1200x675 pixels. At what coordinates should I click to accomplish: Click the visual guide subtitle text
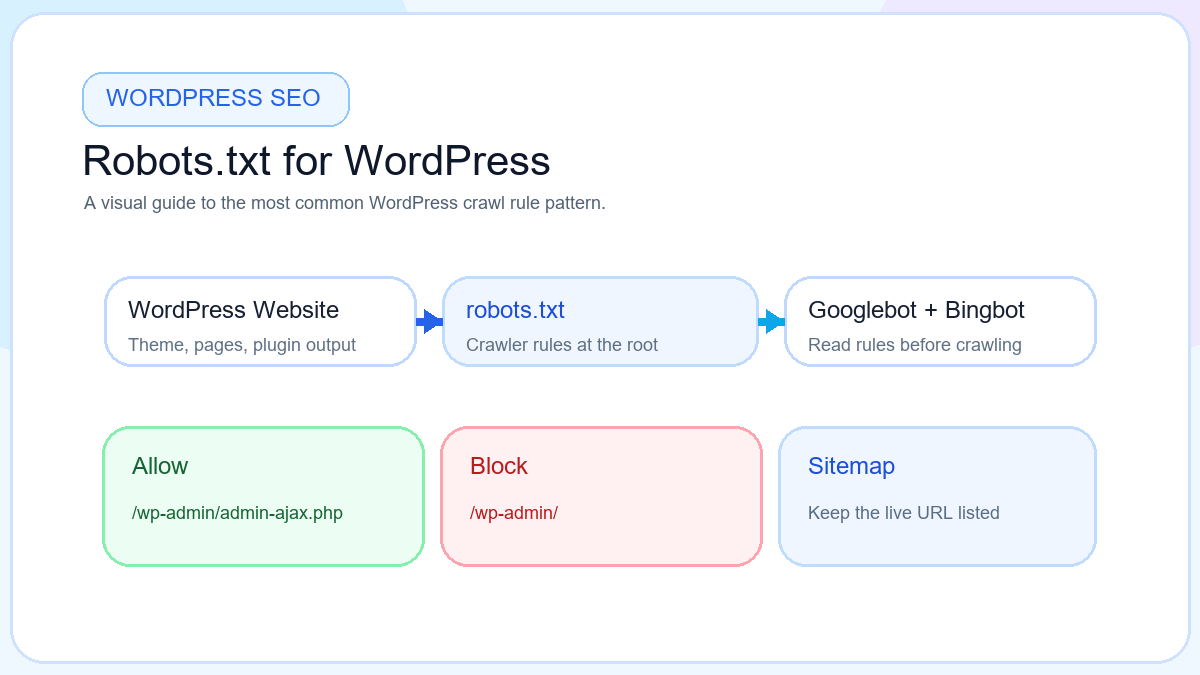pos(345,203)
